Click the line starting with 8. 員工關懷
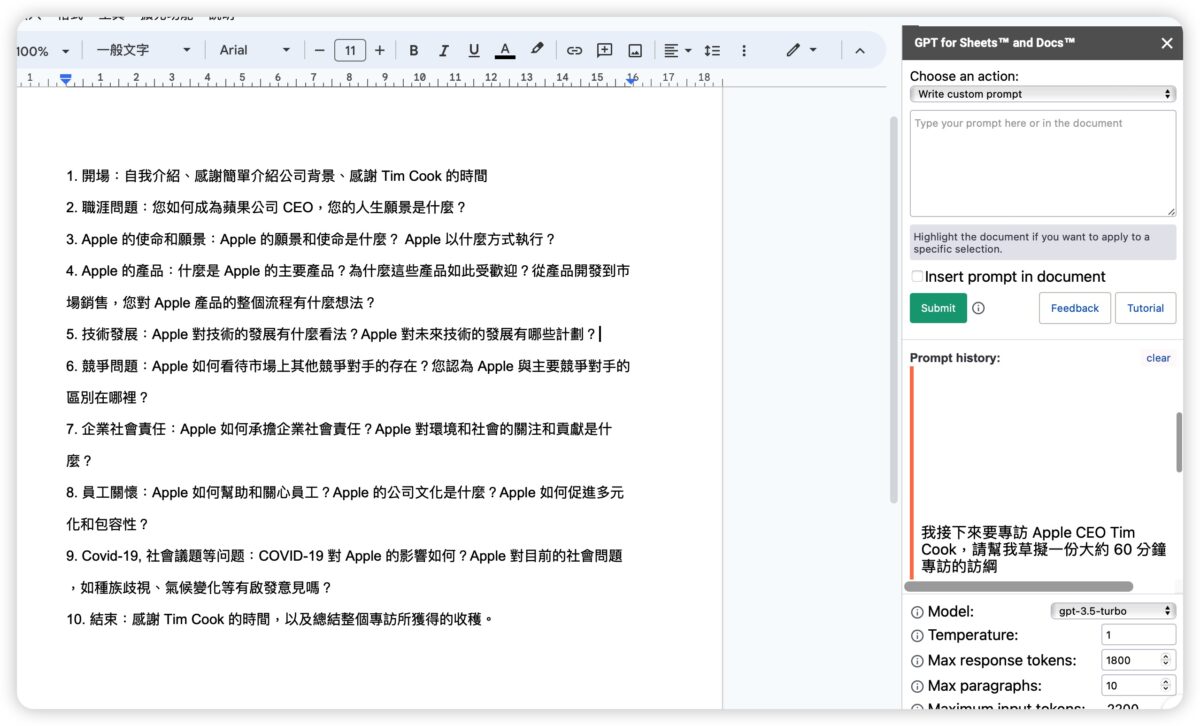The height and width of the screenshot is (726, 1200). (346, 493)
